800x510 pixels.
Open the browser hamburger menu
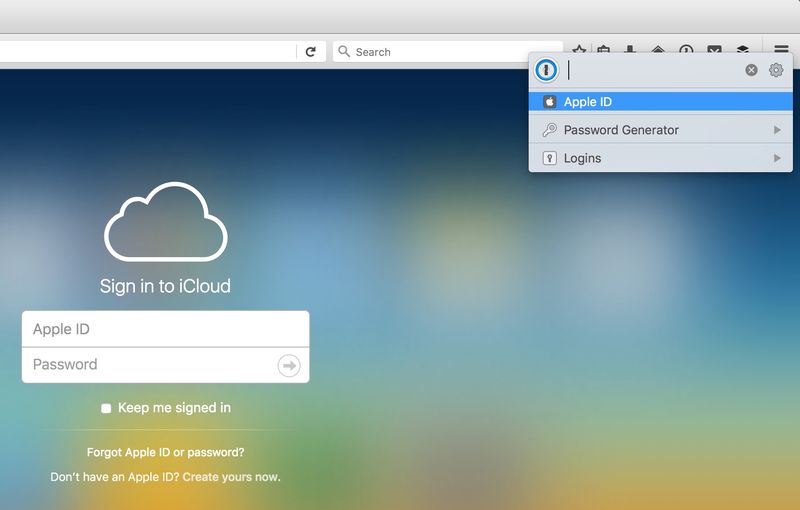[781, 49]
